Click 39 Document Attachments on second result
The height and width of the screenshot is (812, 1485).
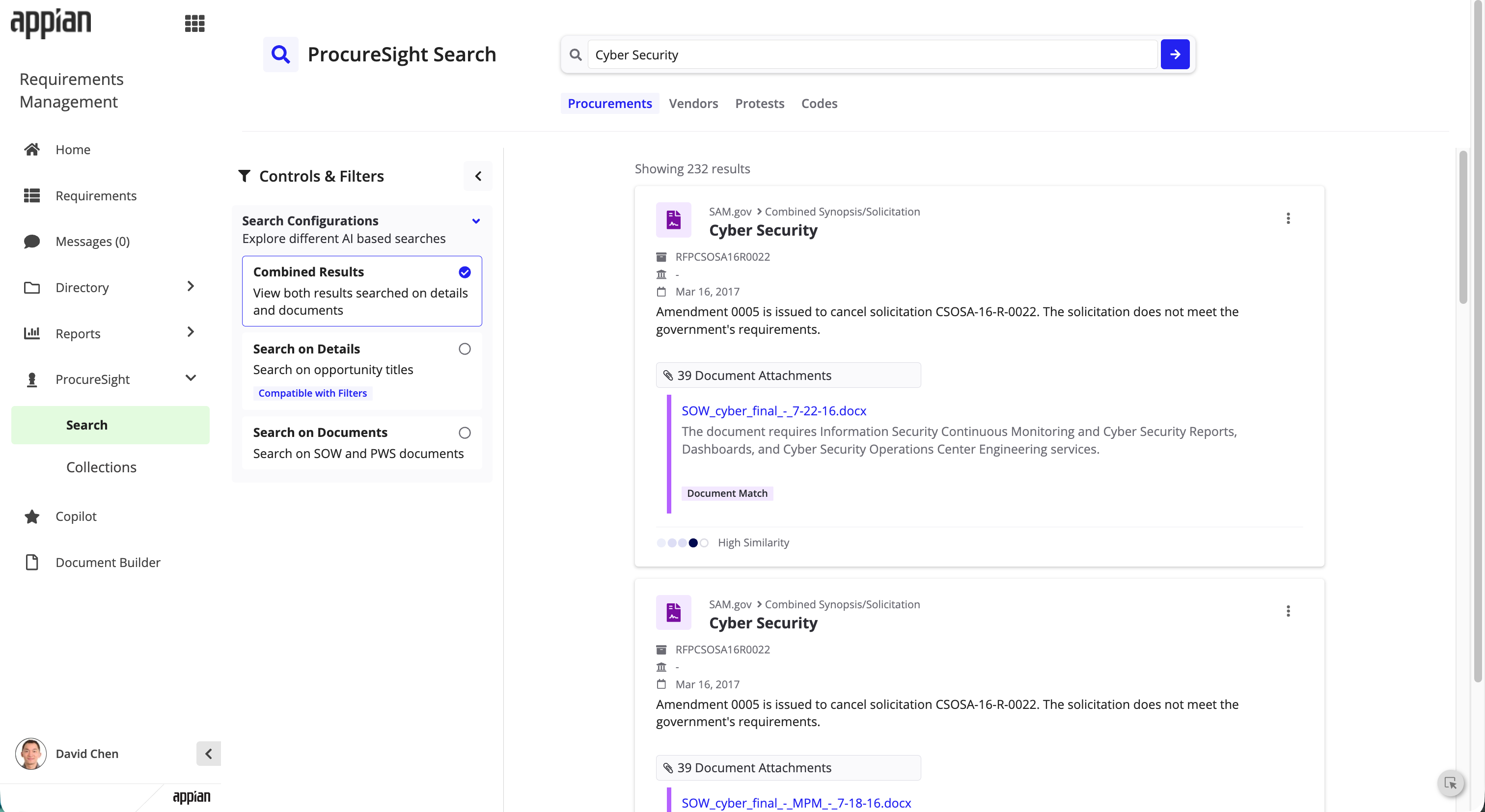point(788,768)
